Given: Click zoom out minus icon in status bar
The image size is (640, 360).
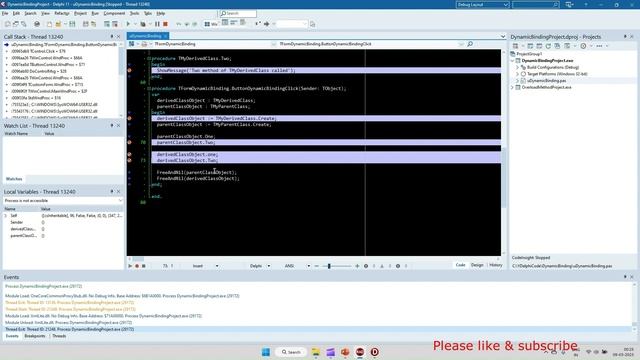Looking at the screenshot, I should click(316, 266).
